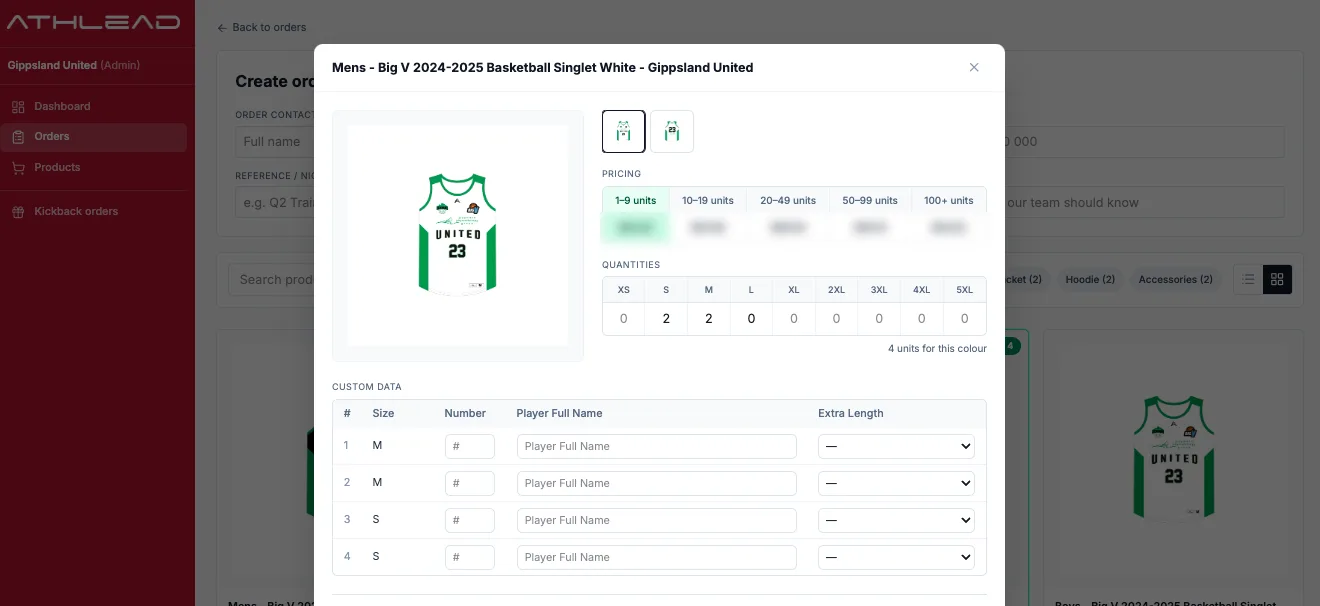Click the Dashboard grid icon

tap(18, 106)
